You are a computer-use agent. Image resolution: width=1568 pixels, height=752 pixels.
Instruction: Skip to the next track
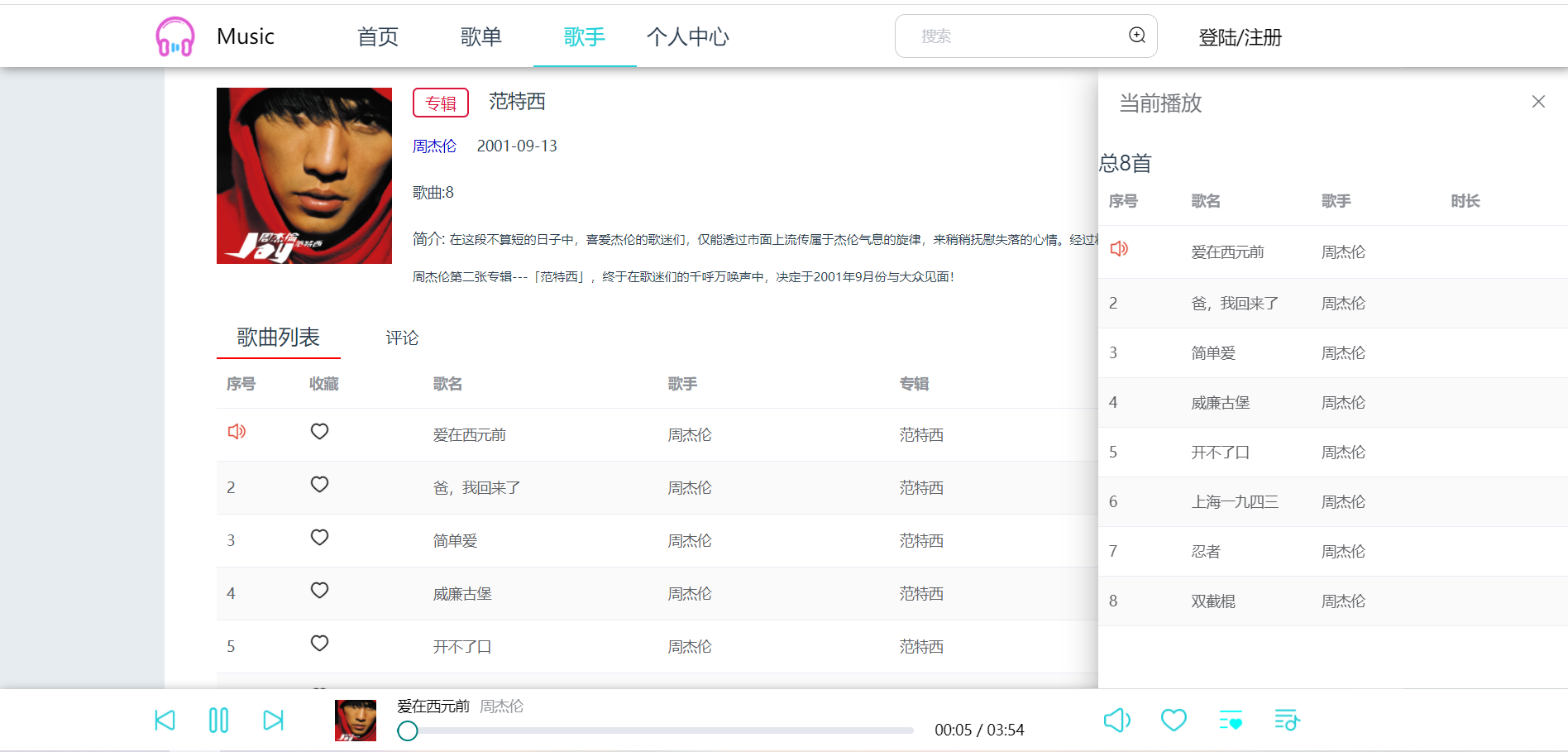[x=273, y=720]
